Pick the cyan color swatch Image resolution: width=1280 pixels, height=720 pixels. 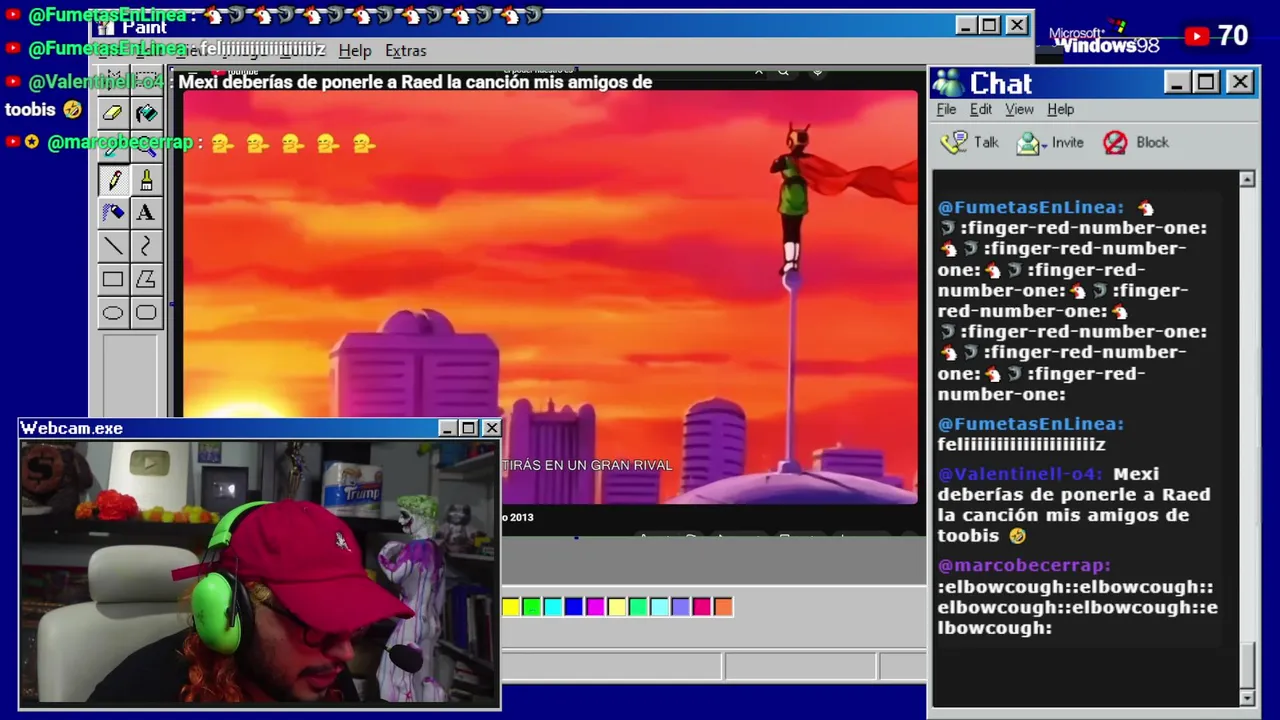point(553,606)
